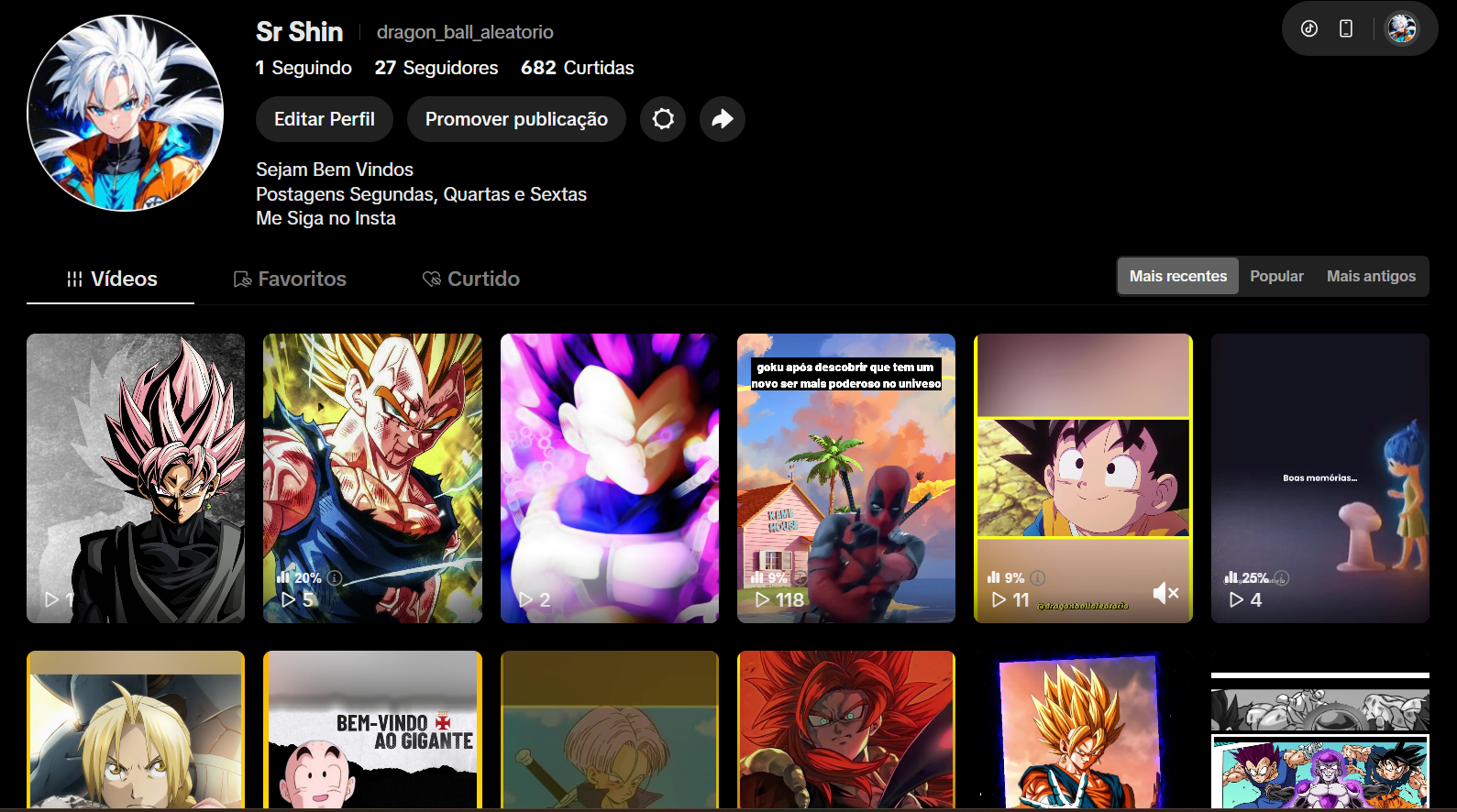
Task: Open the dimmed kid Trunks video
Action: [x=610, y=730]
